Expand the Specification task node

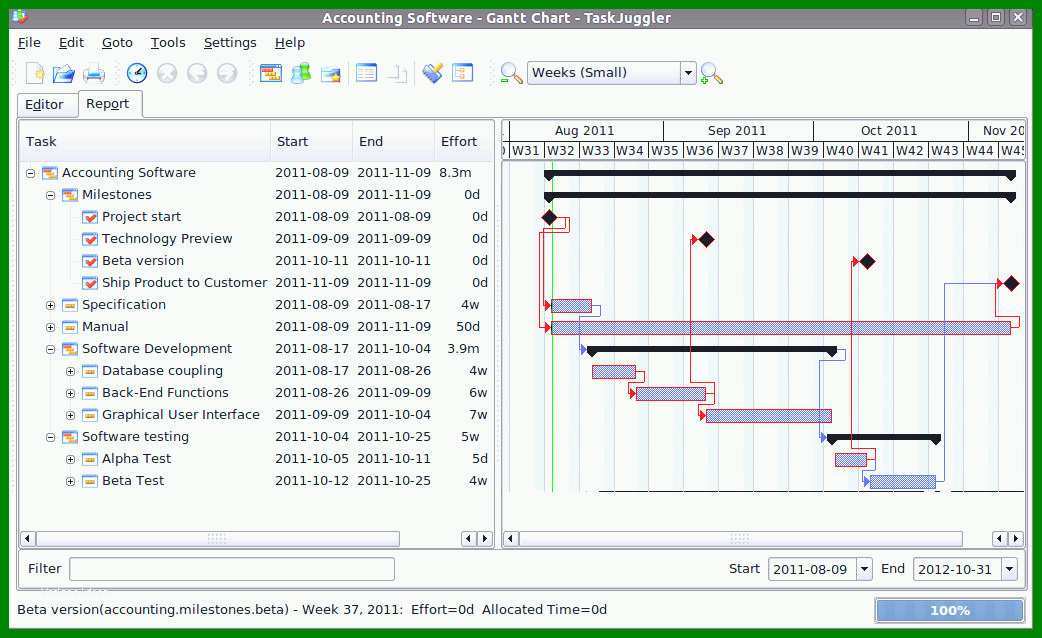51,306
